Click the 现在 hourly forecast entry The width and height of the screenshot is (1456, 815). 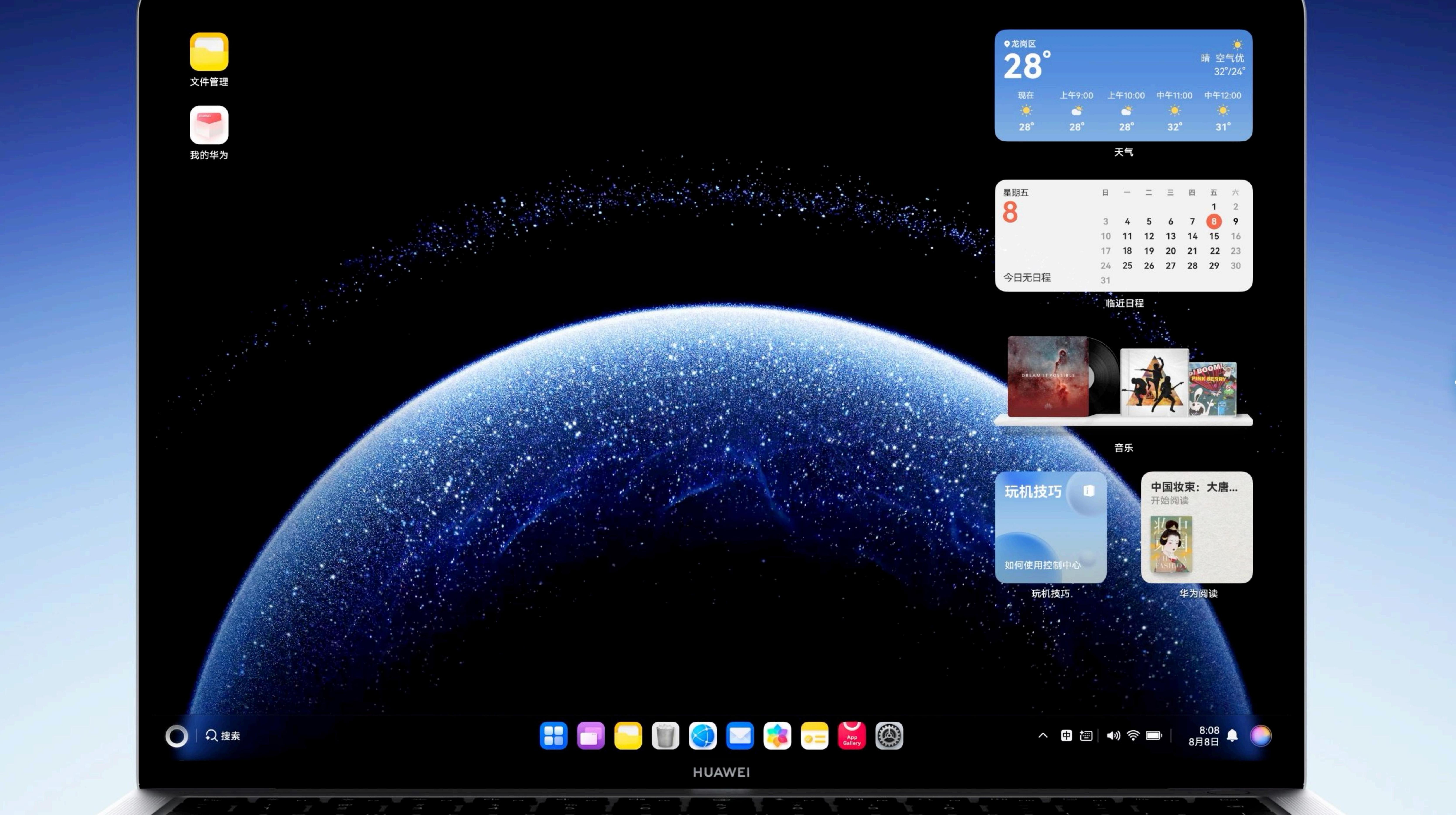(x=1026, y=111)
